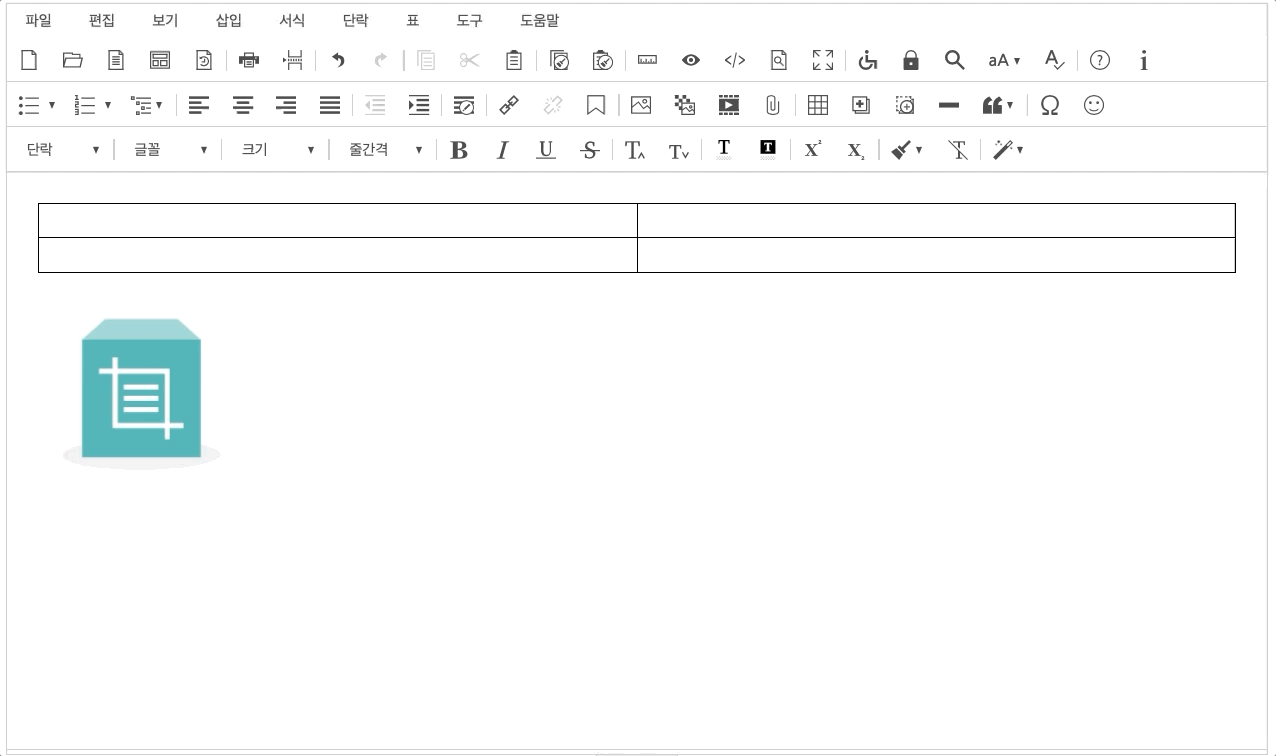The width and height of the screenshot is (1276, 756).
Task: Open the special characters Omega icon
Action: coord(1049,105)
